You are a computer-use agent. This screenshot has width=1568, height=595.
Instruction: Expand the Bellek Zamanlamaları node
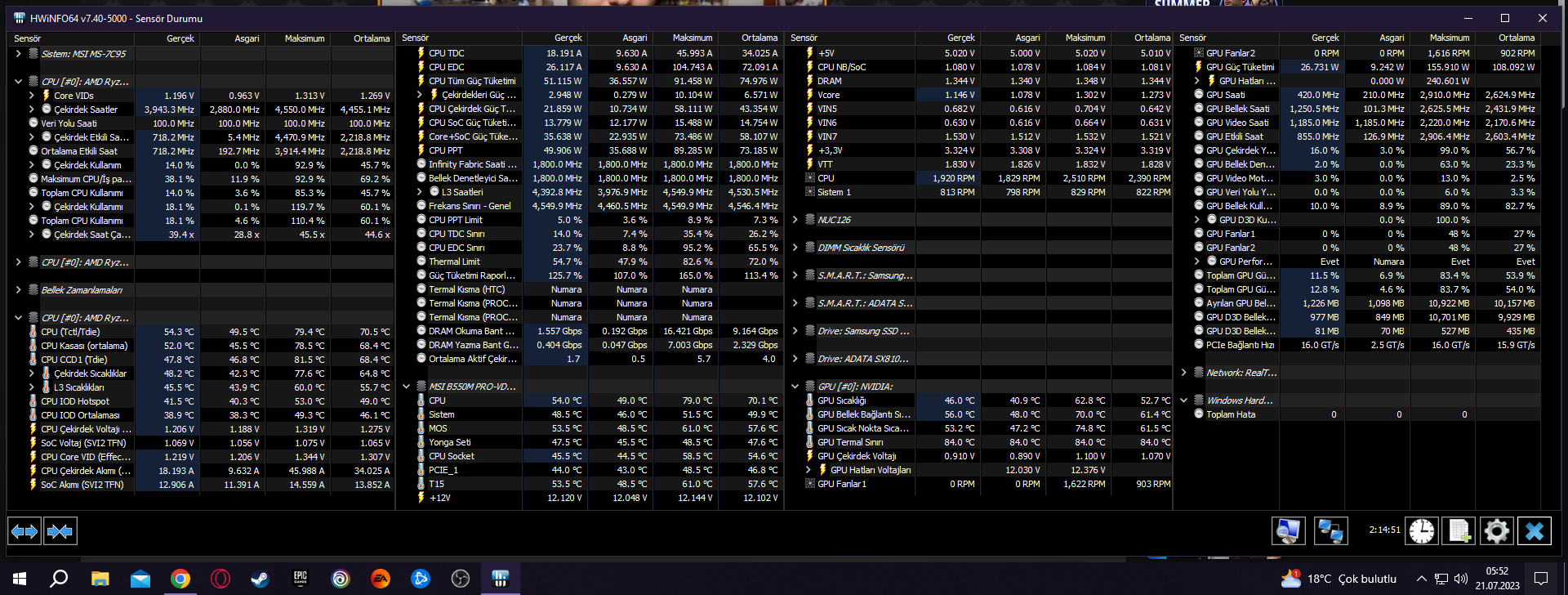pyautogui.click(x=18, y=290)
